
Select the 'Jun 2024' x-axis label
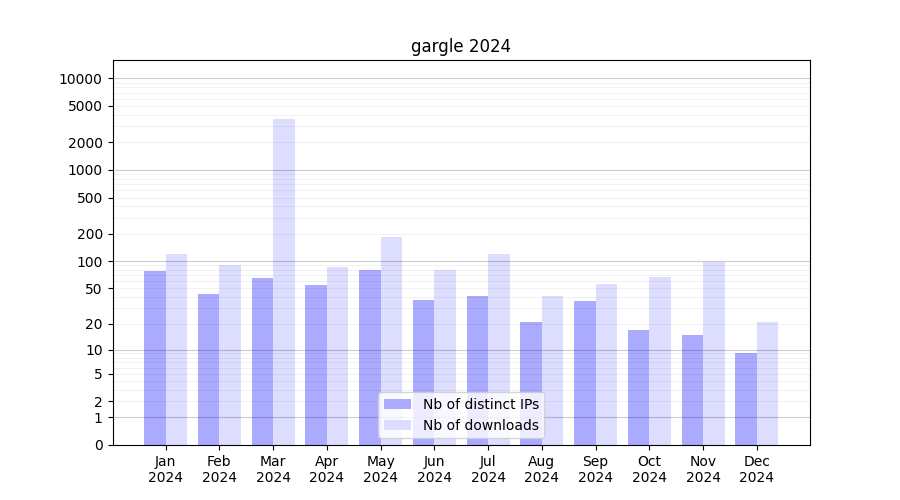click(434, 469)
